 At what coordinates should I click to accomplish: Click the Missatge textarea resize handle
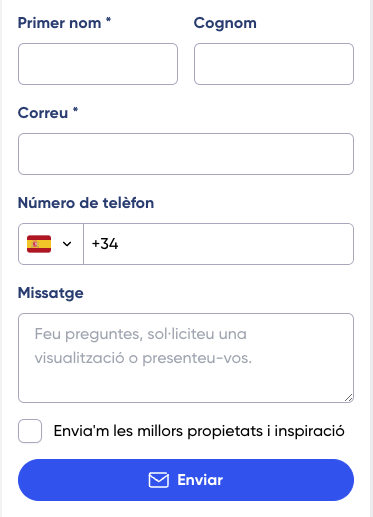[349, 397]
